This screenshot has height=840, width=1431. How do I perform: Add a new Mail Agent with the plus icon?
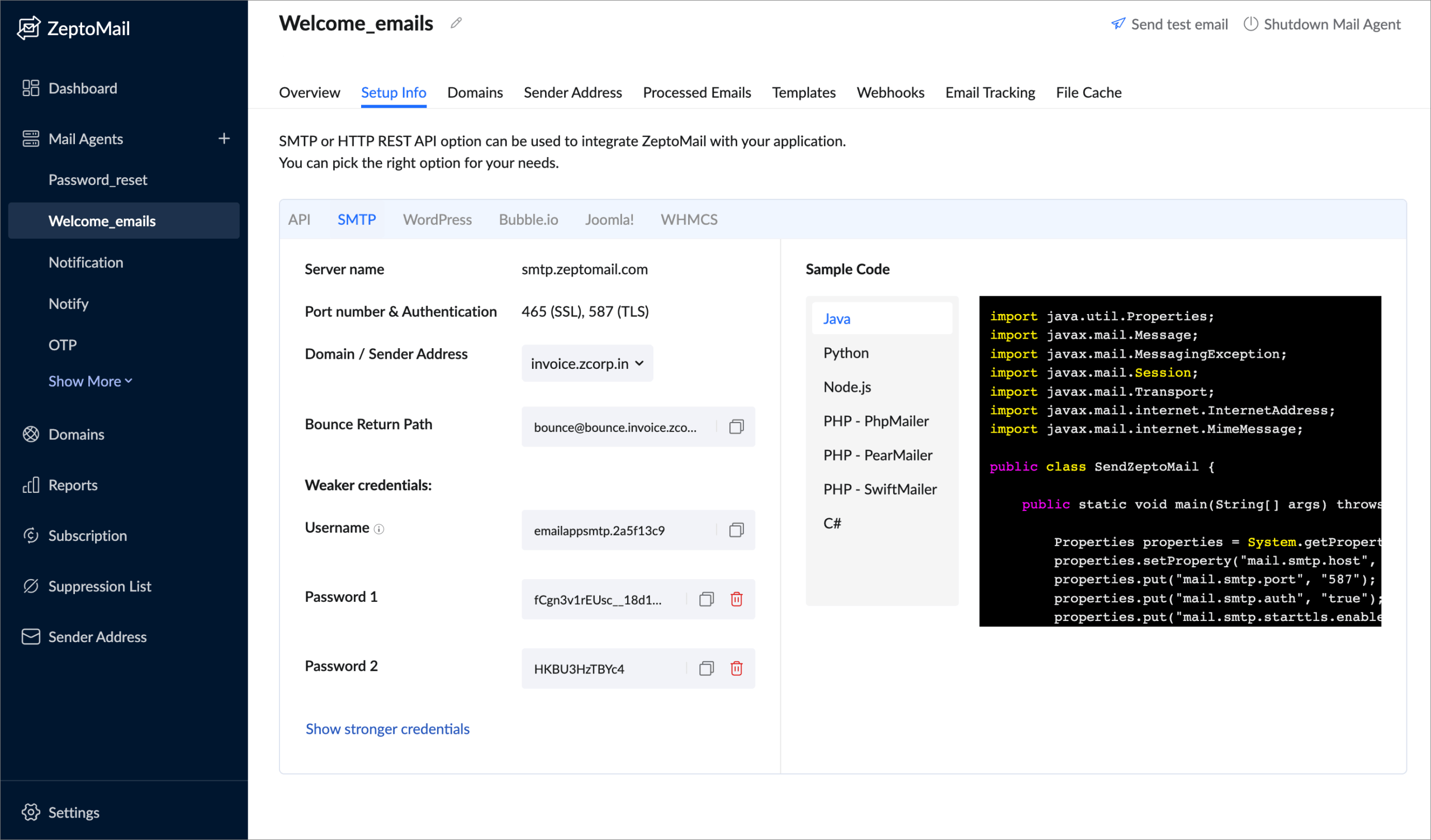(224, 138)
